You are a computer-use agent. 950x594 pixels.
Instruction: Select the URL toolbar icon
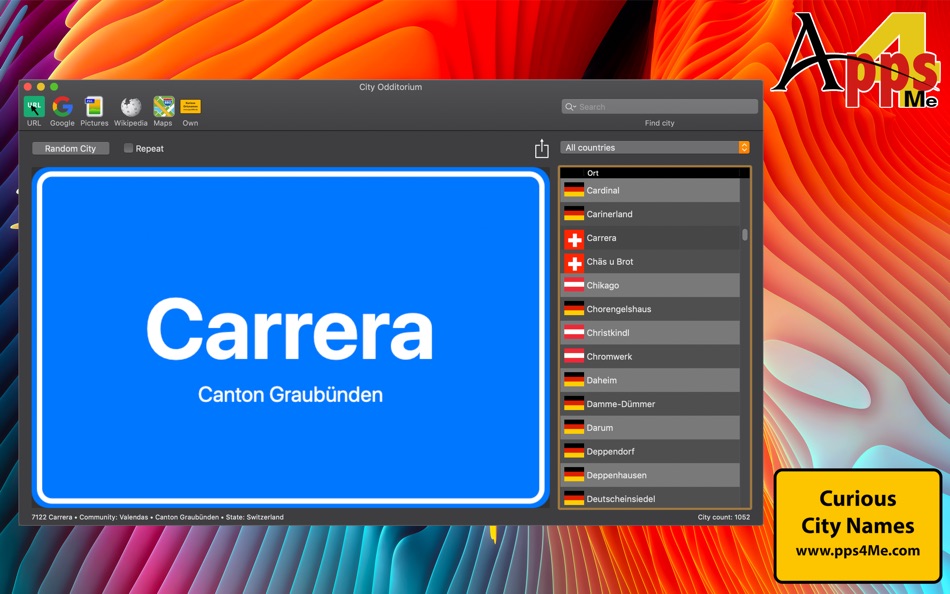click(x=33, y=108)
